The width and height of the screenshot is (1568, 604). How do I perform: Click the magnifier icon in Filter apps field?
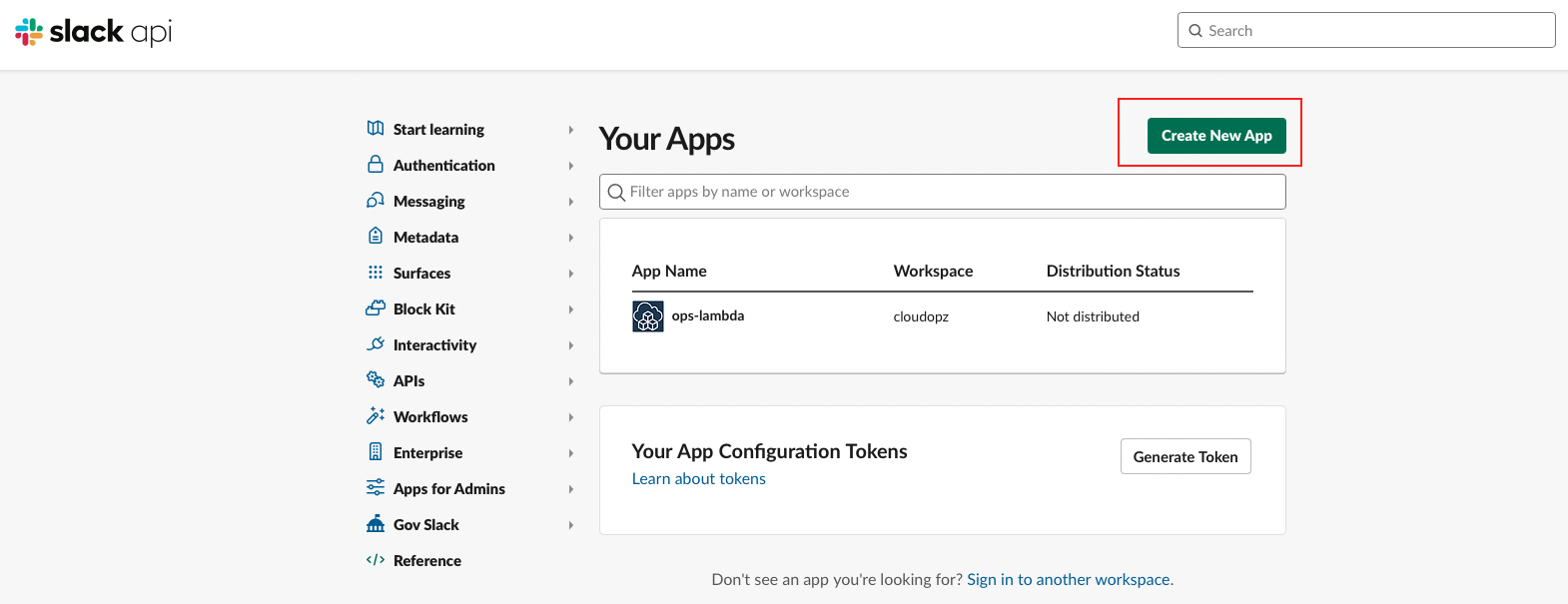click(616, 192)
